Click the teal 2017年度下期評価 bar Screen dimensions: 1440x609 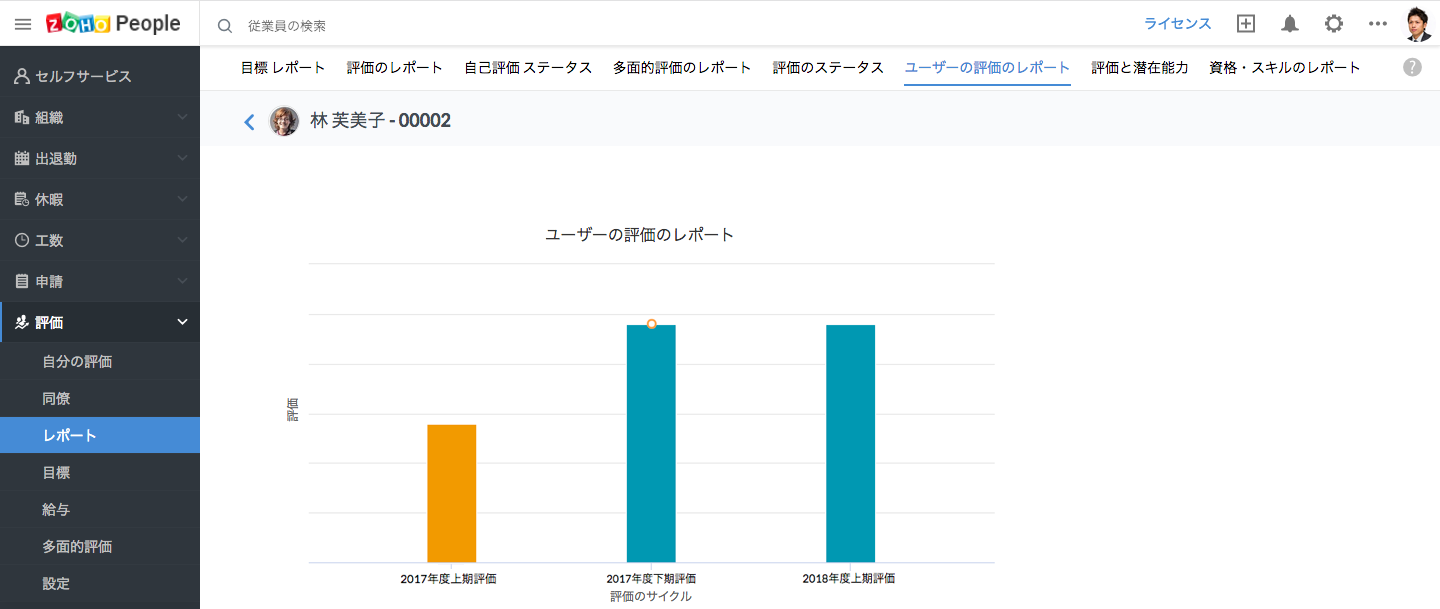[x=651, y=443]
